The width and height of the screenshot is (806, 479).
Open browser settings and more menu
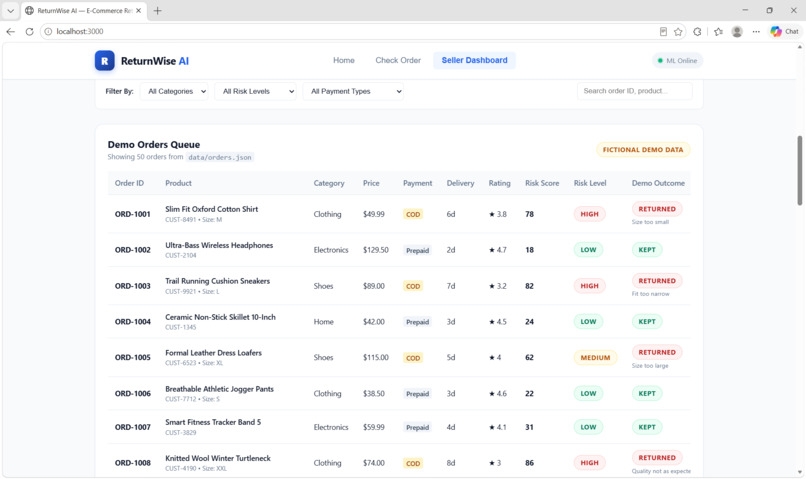756,32
